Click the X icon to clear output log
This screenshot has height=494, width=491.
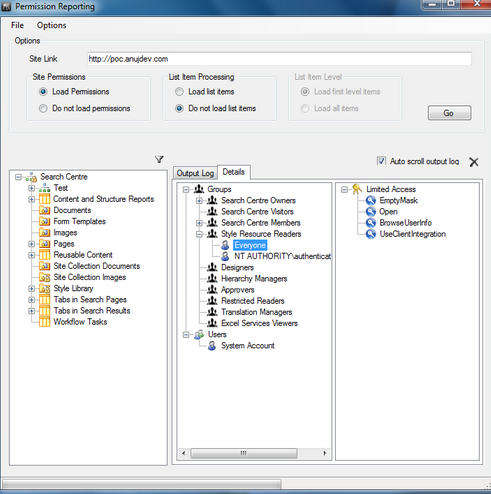pyautogui.click(x=474, y=162)
